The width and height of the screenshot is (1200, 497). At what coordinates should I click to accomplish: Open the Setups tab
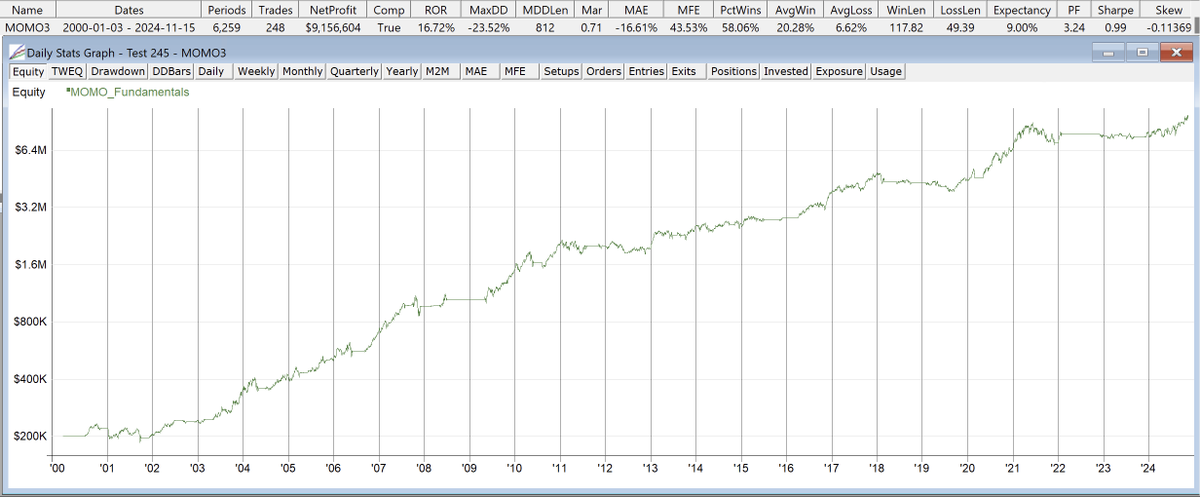pos(561,71)
